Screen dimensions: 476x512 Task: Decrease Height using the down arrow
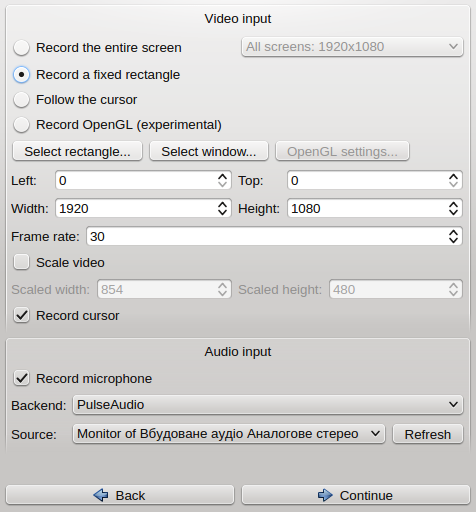pos(453,212)
